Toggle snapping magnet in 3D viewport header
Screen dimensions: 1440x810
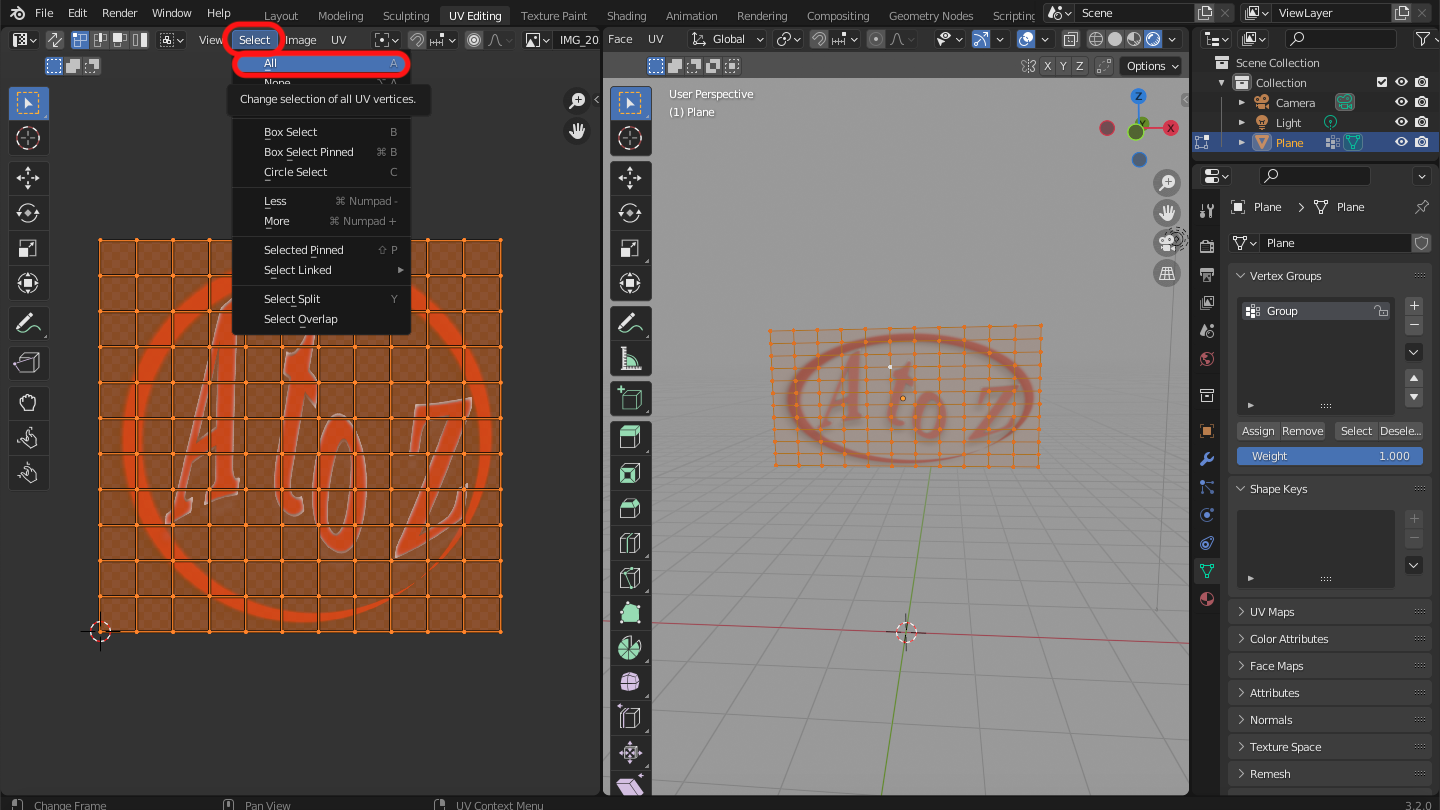[x=818, y=39]
